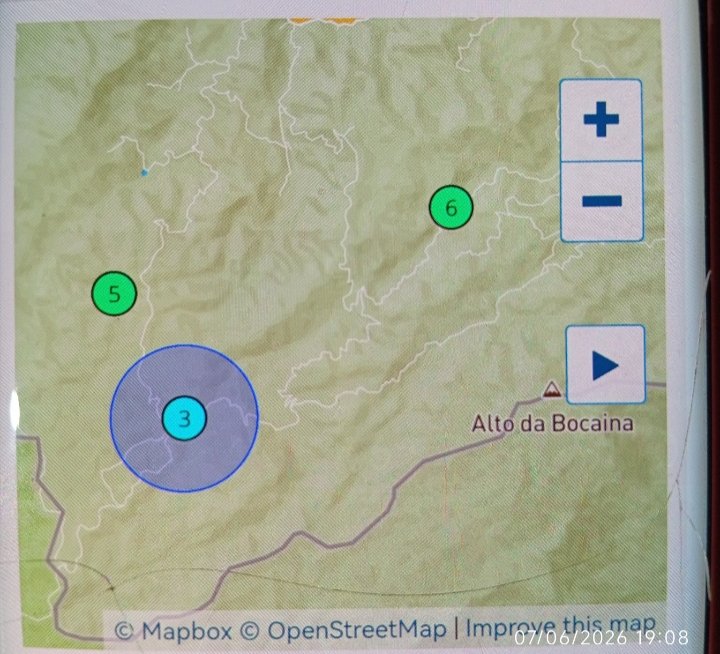Image resolution: width=720 pixels, height=654 pixels.
Task: Open the green cluster marker labeled 5
Action: [x=114, y=293]
